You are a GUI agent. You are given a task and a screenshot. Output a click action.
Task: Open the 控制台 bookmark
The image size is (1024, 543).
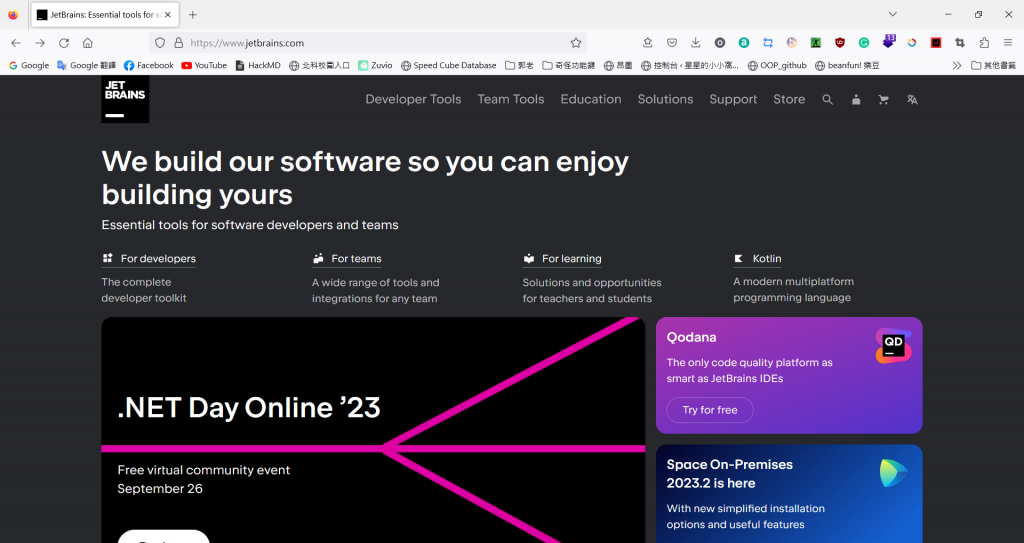click(x=690, y=65)
